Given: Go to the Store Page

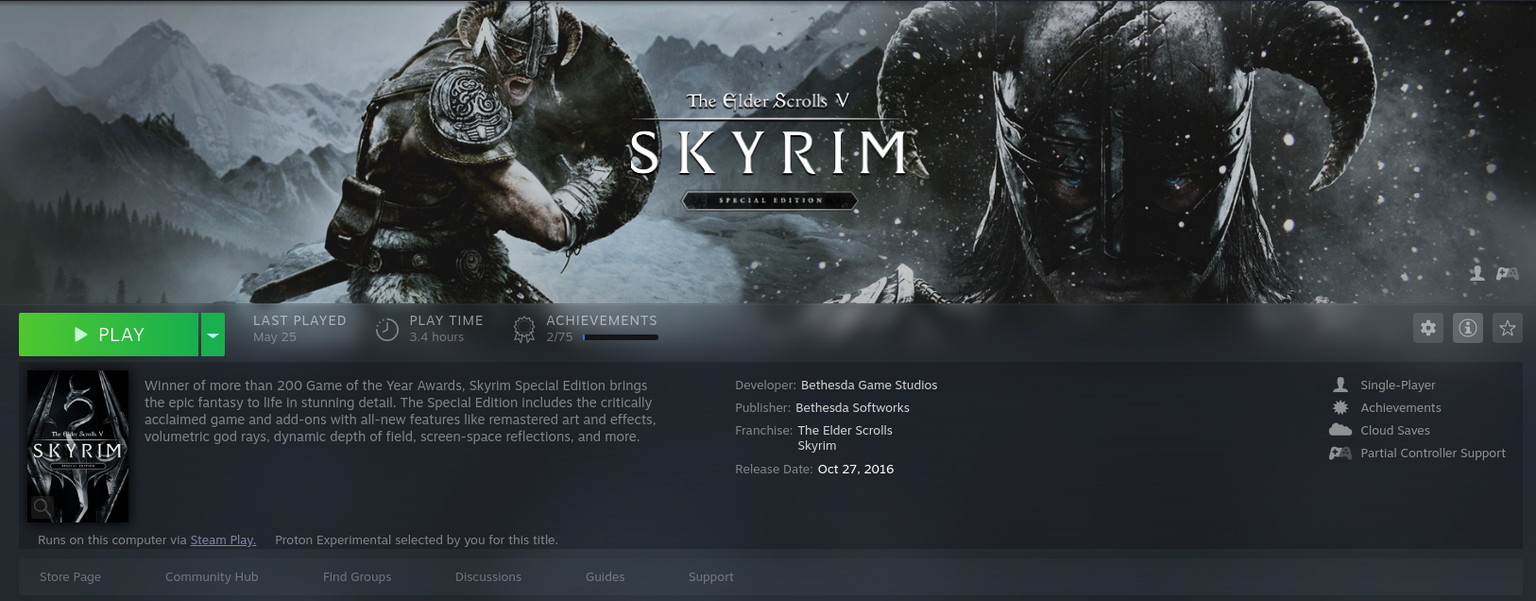Looking at the screenshot, I should pyautogui.click(x=70, y=577).
